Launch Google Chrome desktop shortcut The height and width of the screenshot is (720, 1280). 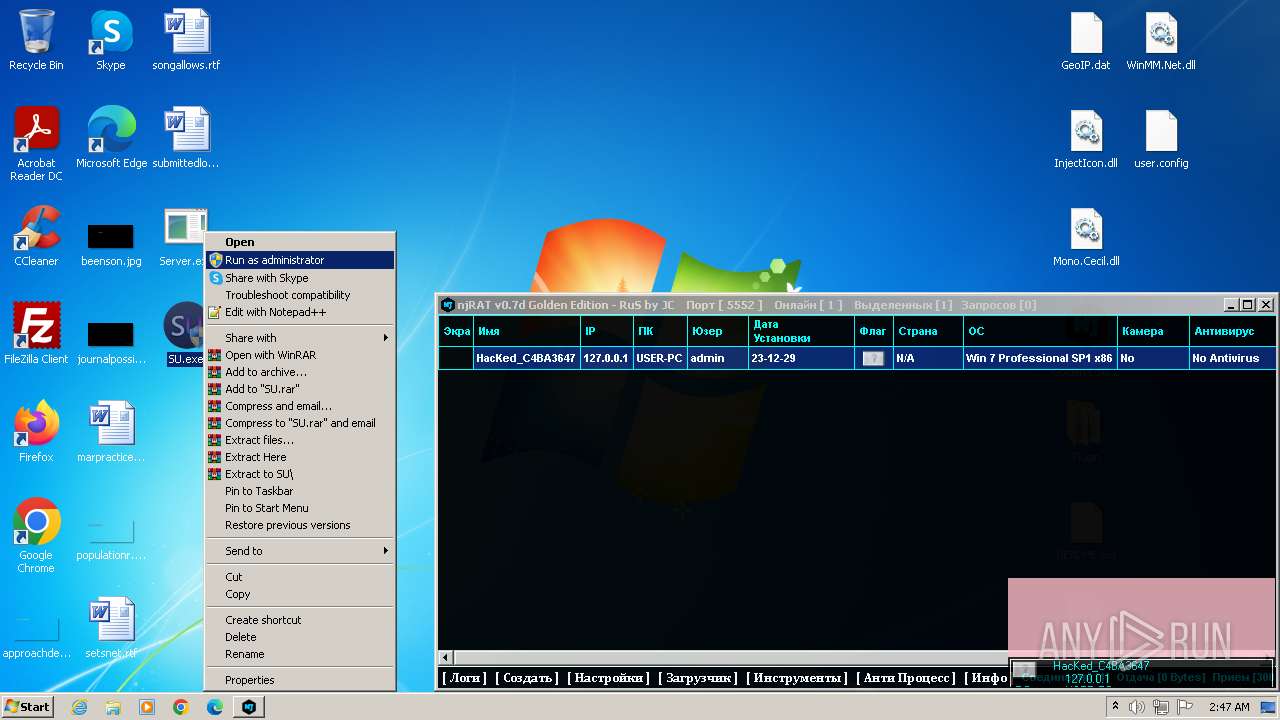36,536
